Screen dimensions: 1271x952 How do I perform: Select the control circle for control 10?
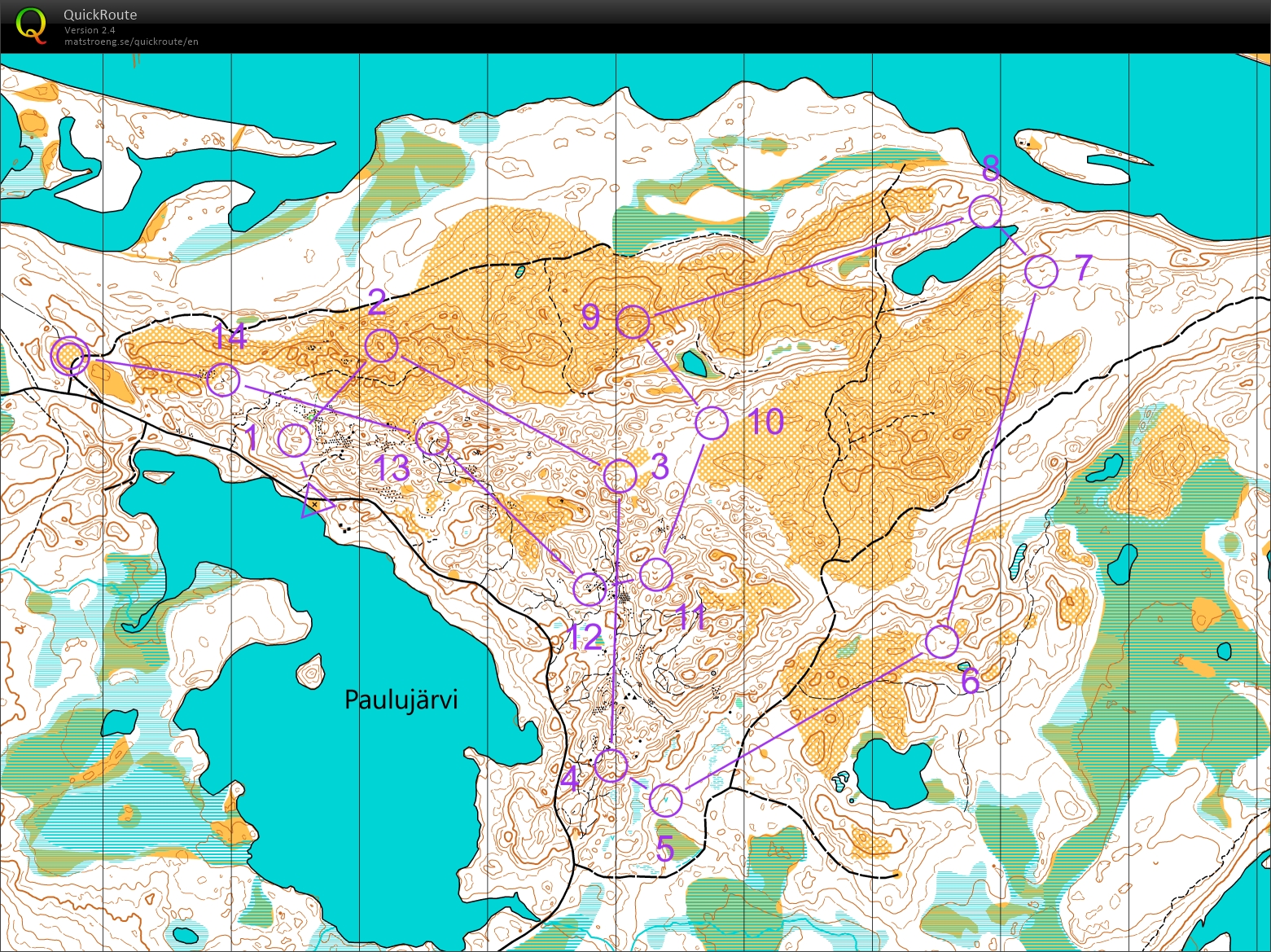coord(712,423)
